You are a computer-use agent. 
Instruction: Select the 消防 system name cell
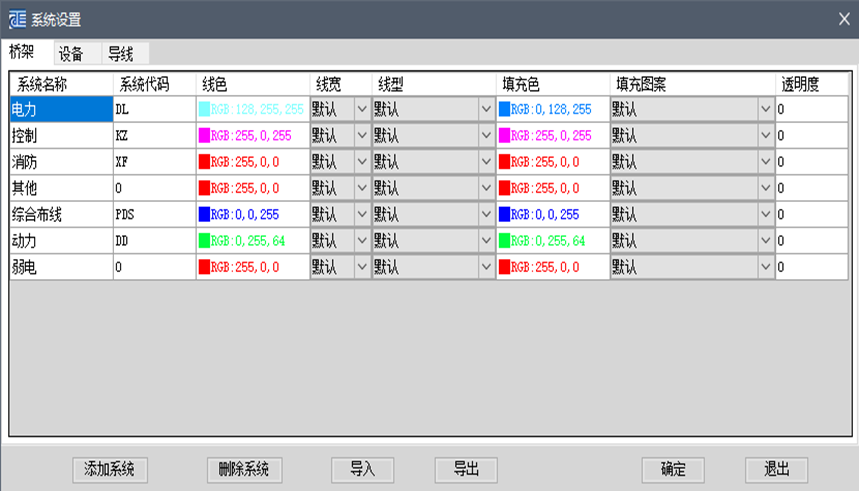click(x=61, y=162)
